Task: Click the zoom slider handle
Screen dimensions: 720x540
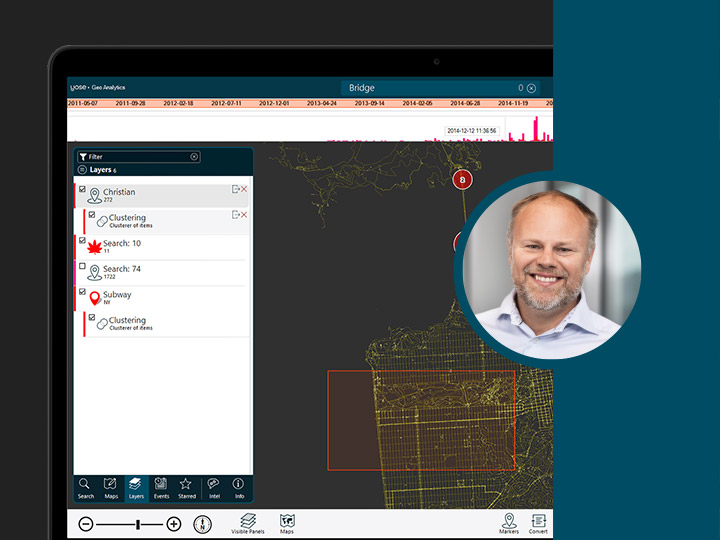Action: click(139, 524)
